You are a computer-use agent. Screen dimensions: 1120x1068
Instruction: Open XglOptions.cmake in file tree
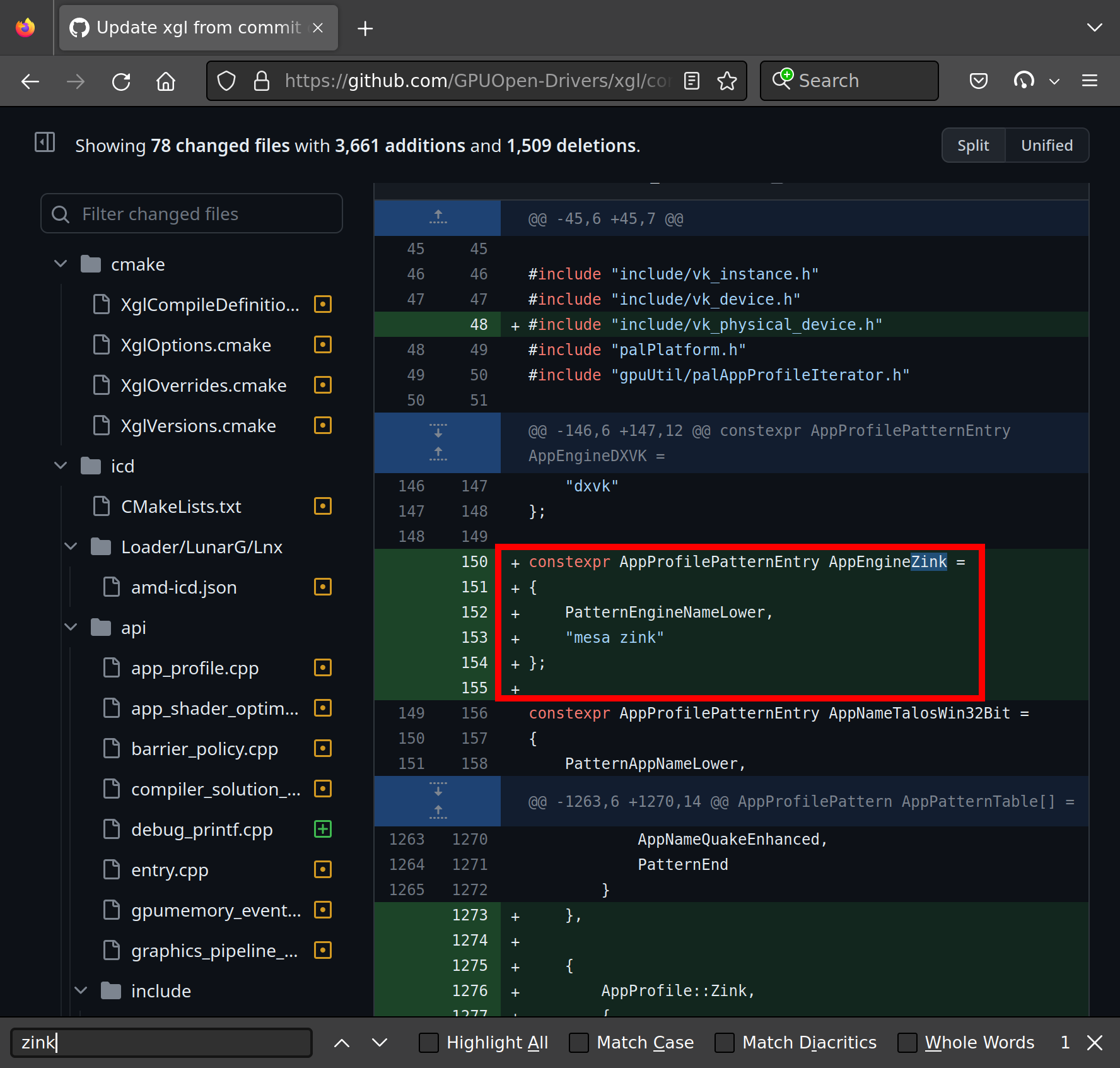(196, 345)
